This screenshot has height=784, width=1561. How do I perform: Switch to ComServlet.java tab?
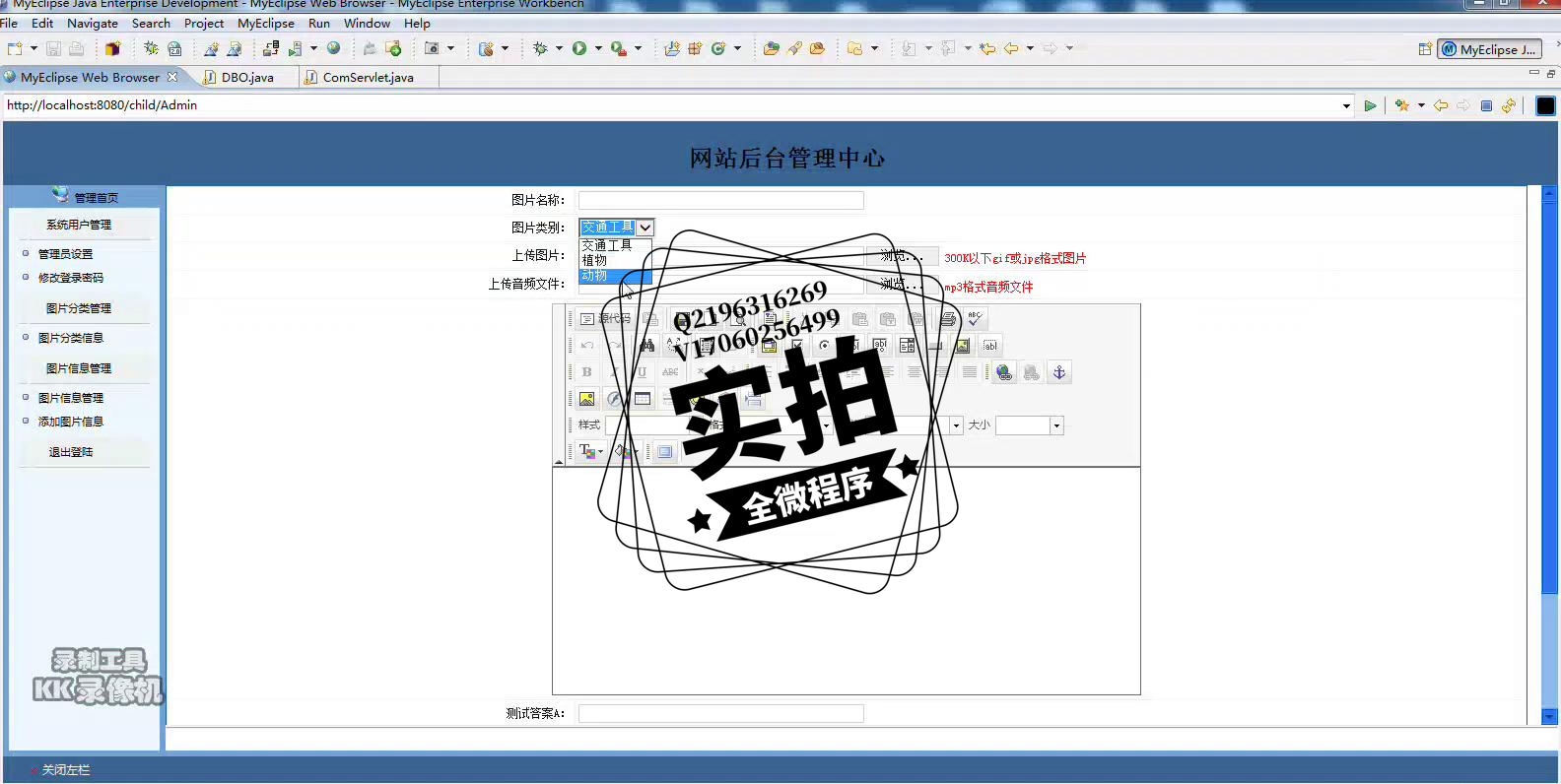pyautogui.click(x=369, y=77)
